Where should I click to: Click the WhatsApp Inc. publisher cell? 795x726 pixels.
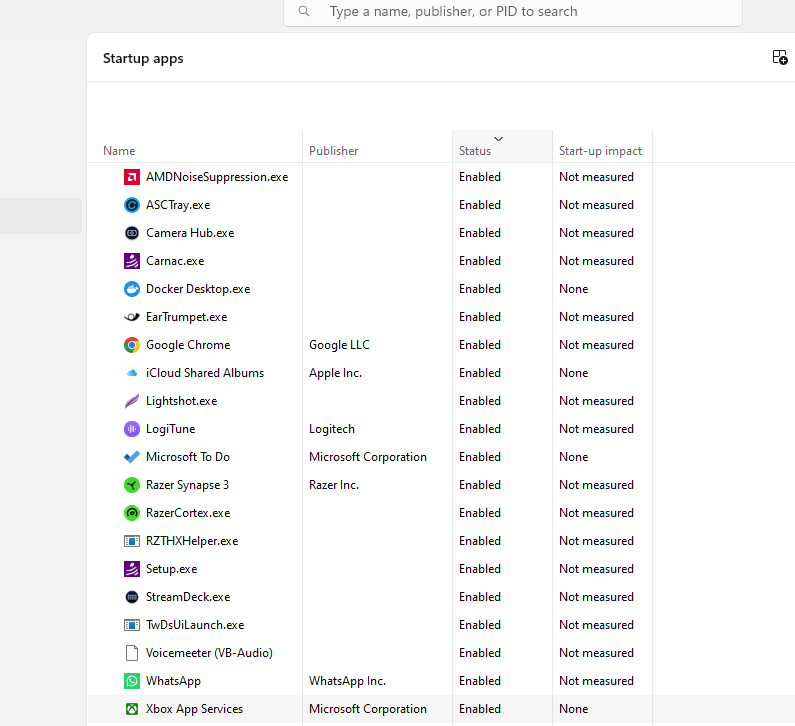pyautogui.click(x=348, y=681)
